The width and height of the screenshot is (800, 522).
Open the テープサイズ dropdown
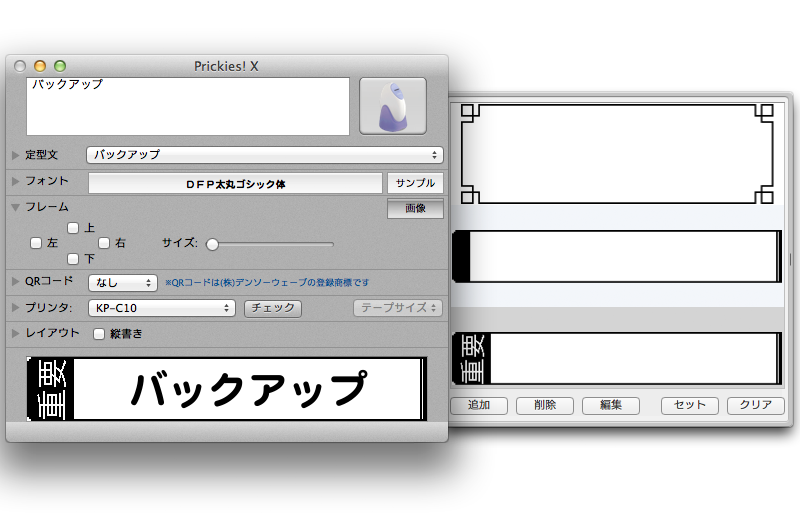pos(398,308)
